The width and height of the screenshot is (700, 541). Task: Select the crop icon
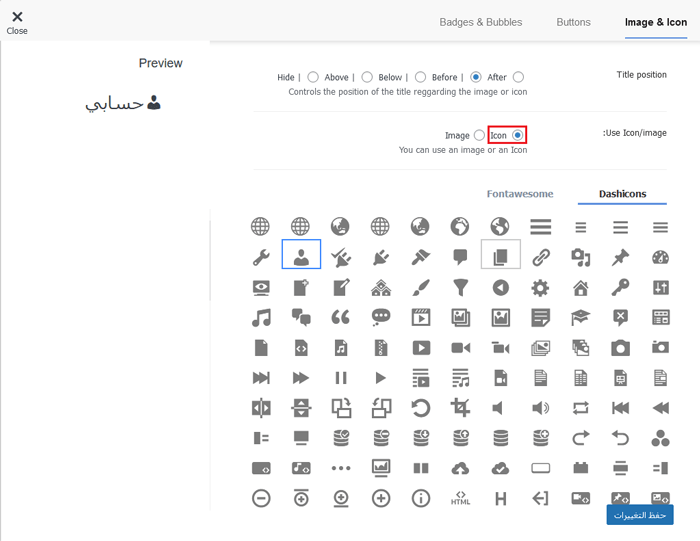click(461, 408)
